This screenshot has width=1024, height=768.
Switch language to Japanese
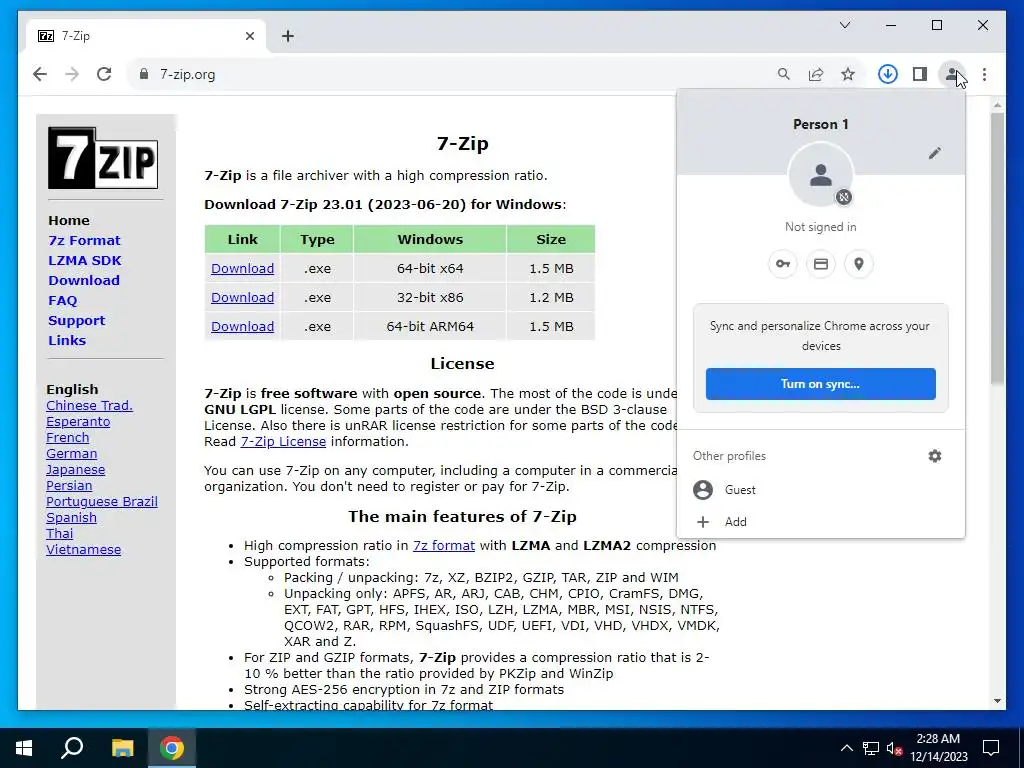point(75,470)
